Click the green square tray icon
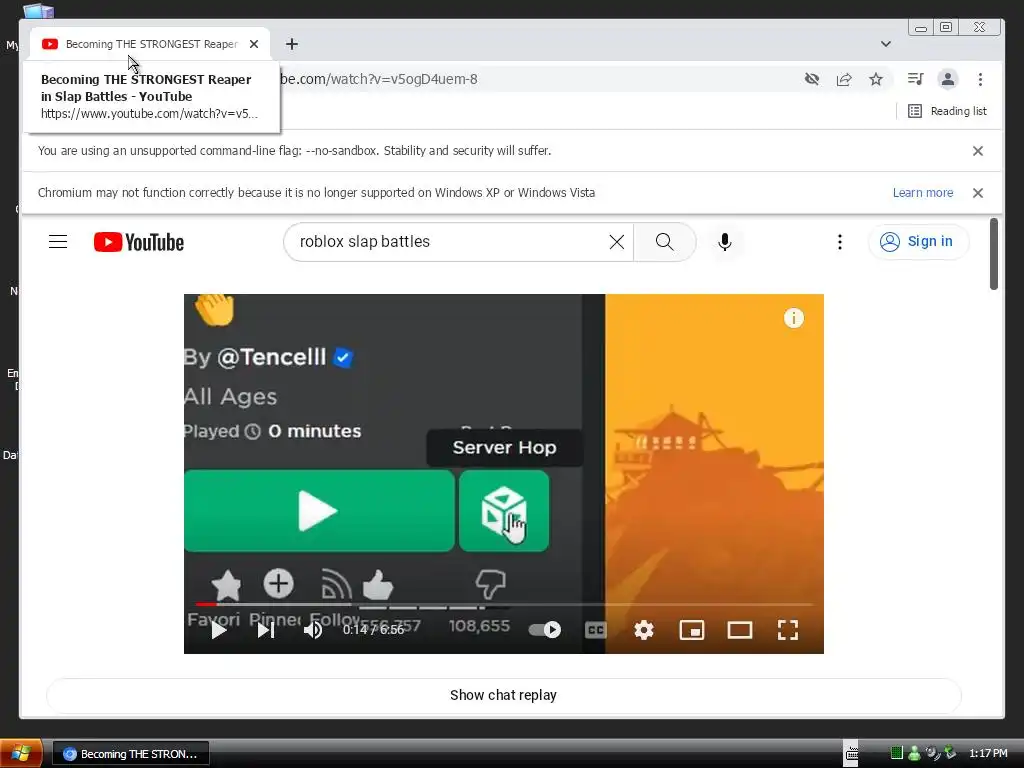Image resolution: width=1024 pixels, height=768 pixels. tap(897, 753)
